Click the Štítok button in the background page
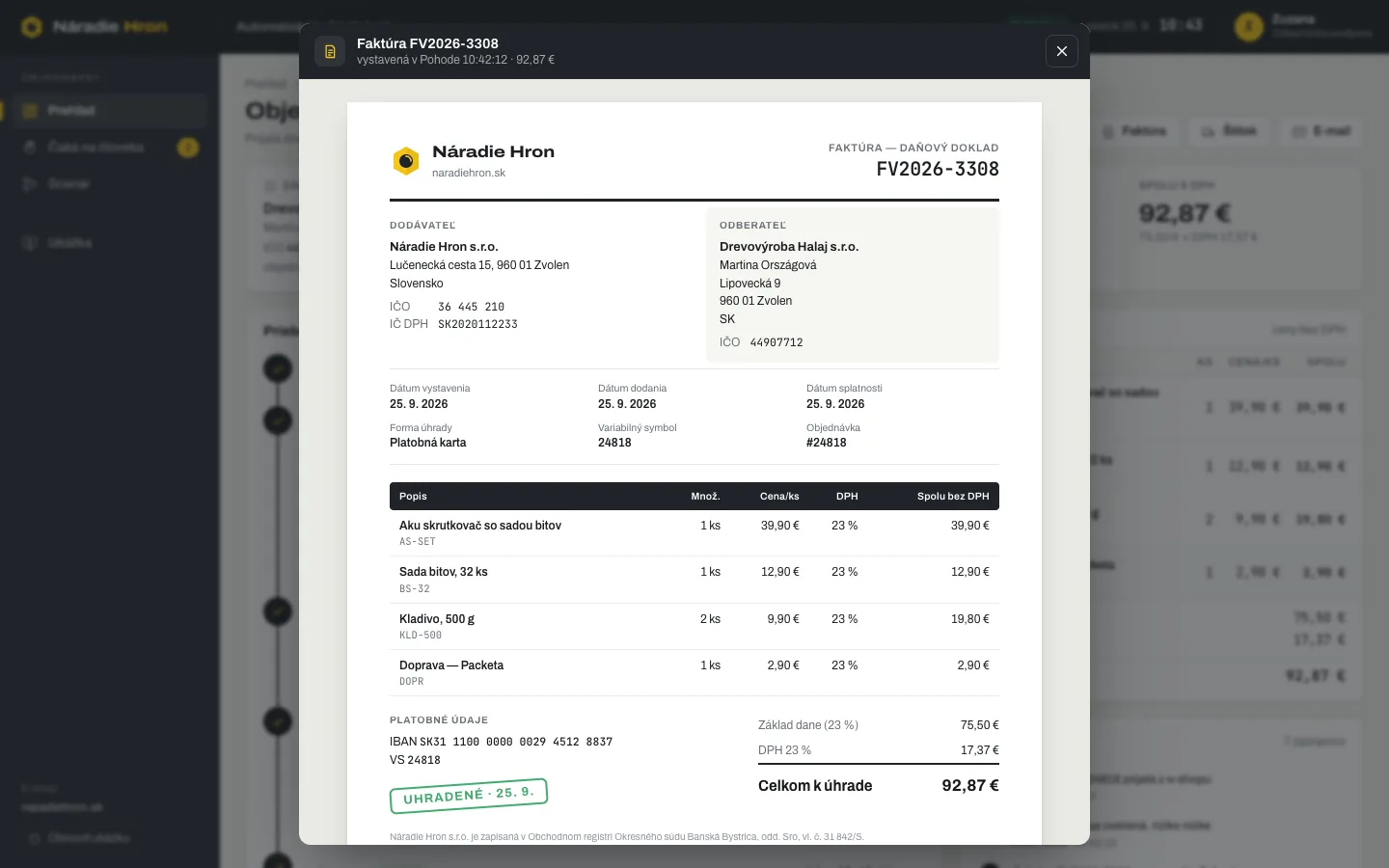Viewport: 1389px width, 868px height. point(1230,130)
